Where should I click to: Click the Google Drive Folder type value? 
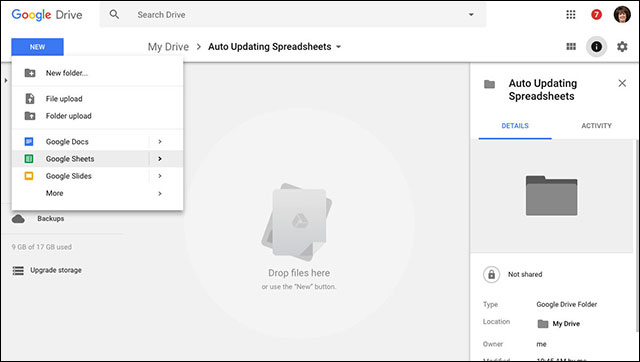tap(567, 304)
